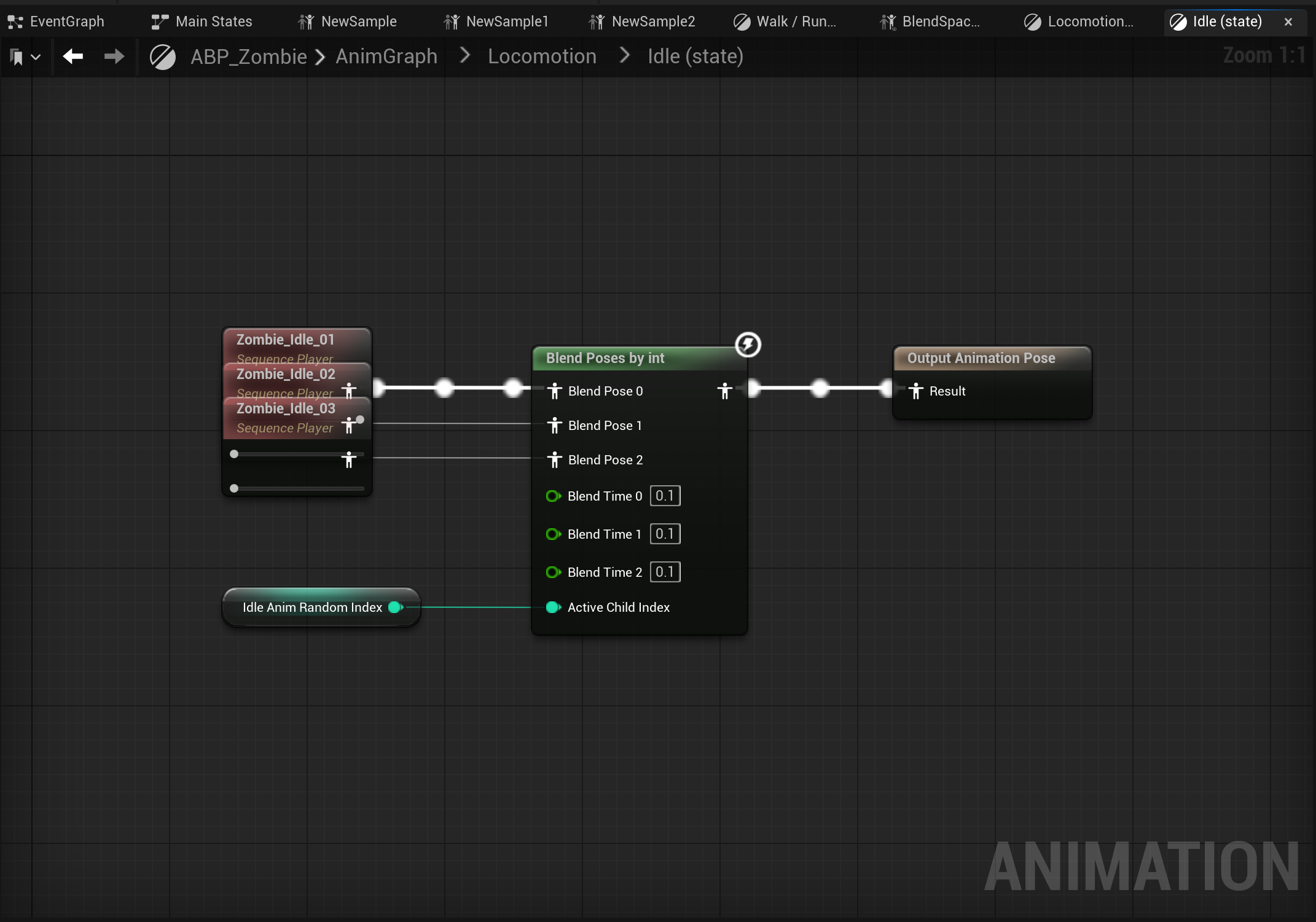1316x922 pixels.
Task: Click the bookmarks icon in toolbar
Action: pyautogui.click(x=17, y=57)
